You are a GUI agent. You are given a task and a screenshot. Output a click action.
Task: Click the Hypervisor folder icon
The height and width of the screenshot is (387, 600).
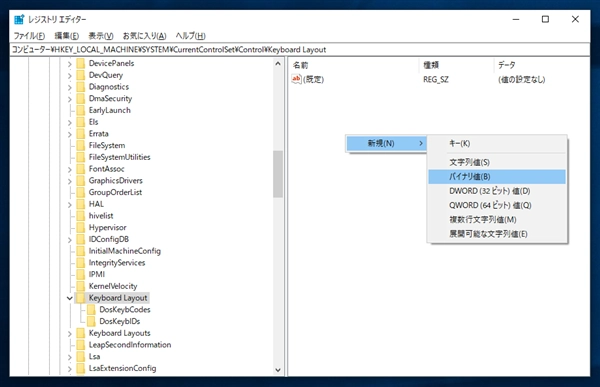[x=80, y=227]
